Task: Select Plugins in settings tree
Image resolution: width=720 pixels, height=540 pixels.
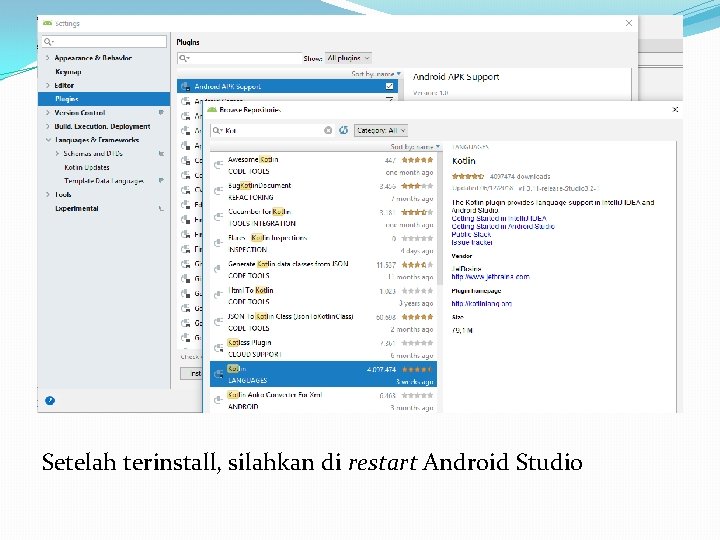Action: pos(104,99)
